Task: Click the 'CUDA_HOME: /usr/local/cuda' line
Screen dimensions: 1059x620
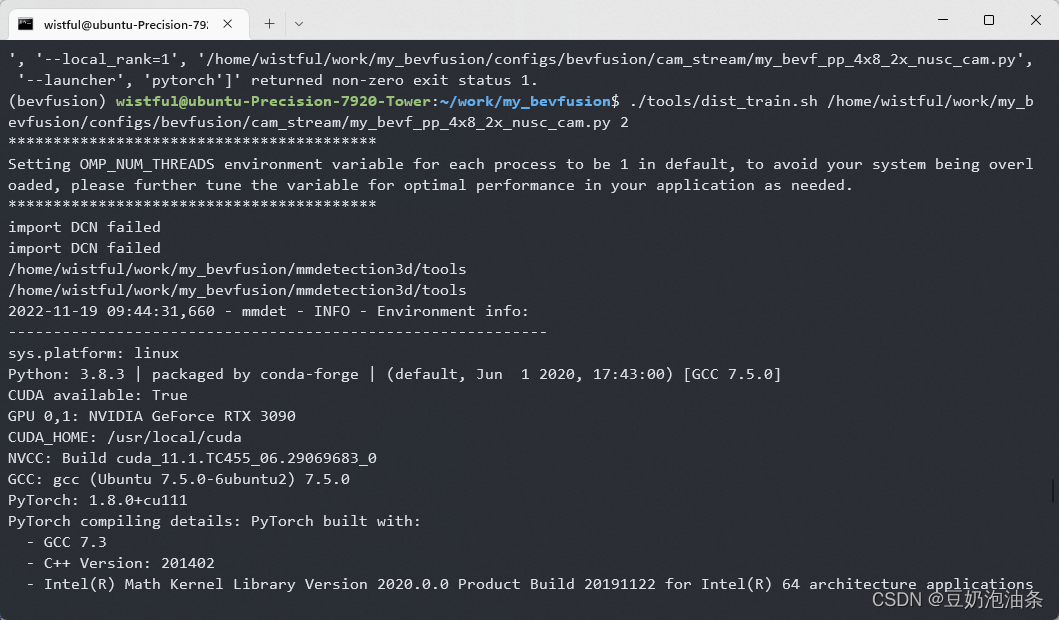Action: point(125,437)
